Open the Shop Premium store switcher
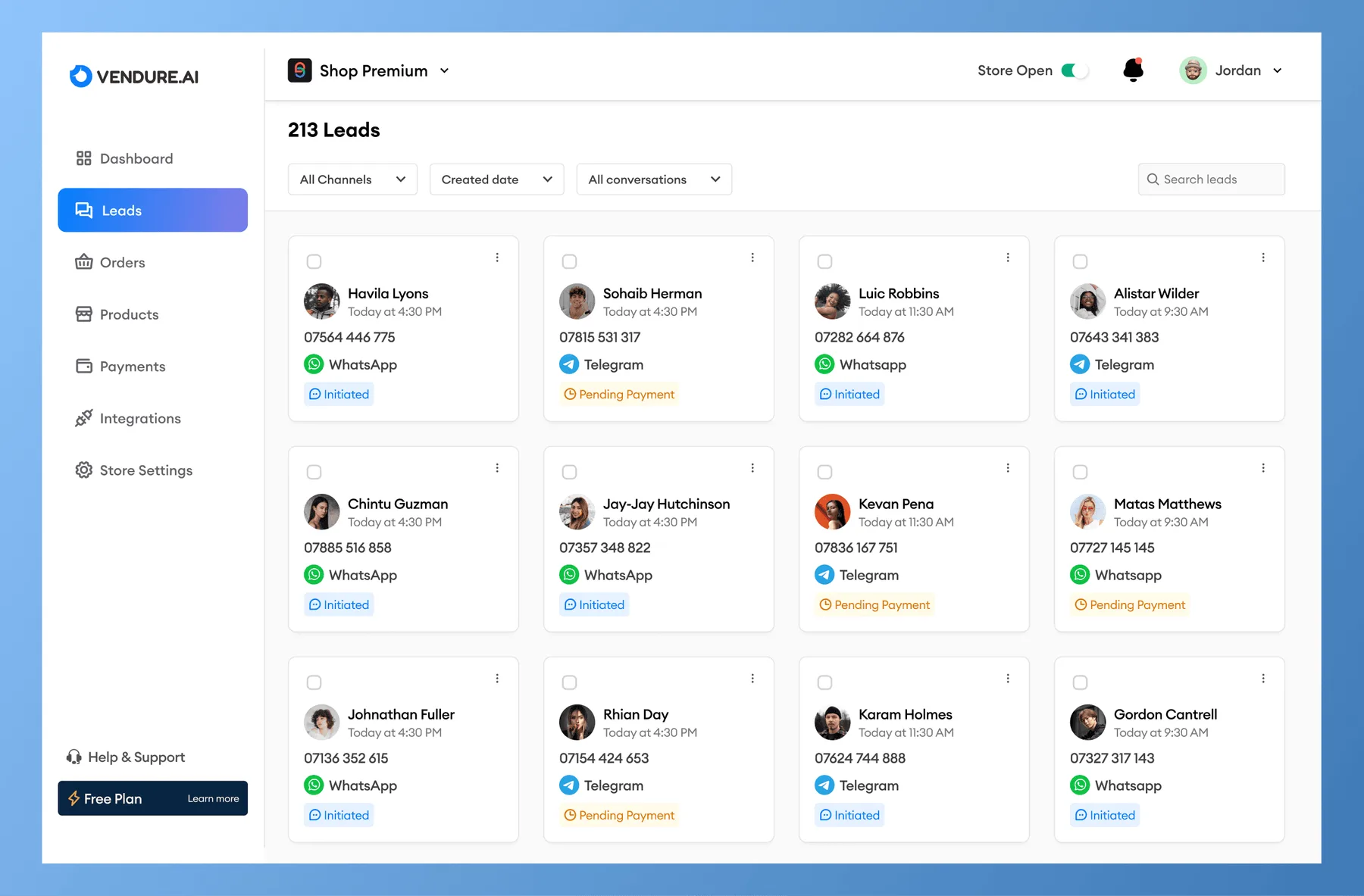Viewport: 1364px width, 896px height. tap(369, 70)
